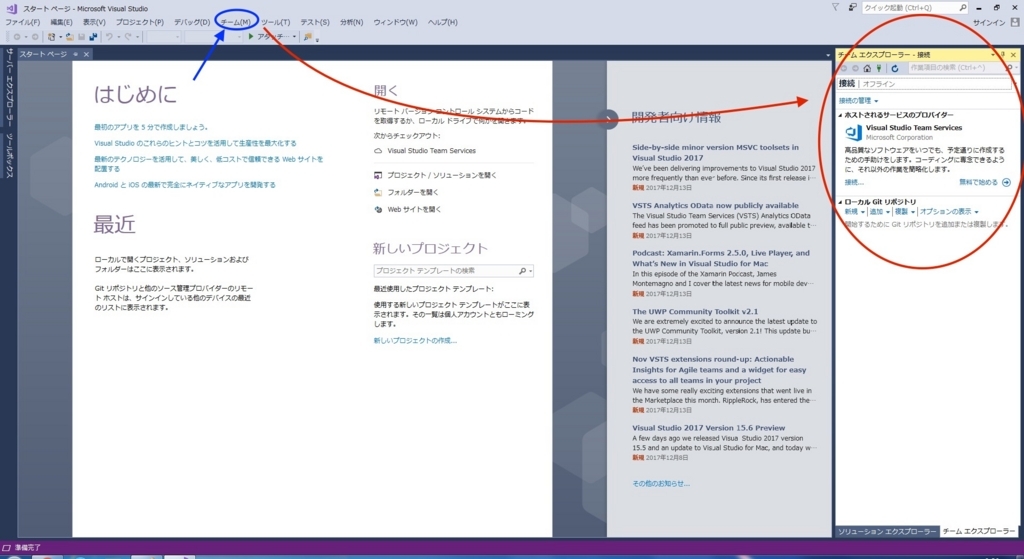Image resolution: width=1024 pixels, height=559 pixels.
Task: Open the 表示(V) menu
Action: tap(94, 22)
